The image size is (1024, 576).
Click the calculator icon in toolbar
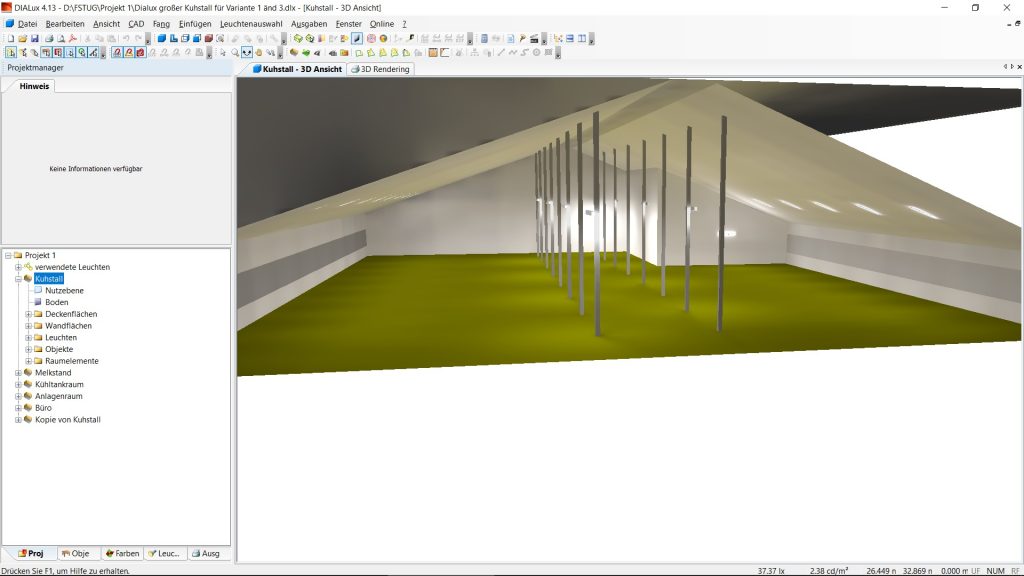(x=485, y=39)
